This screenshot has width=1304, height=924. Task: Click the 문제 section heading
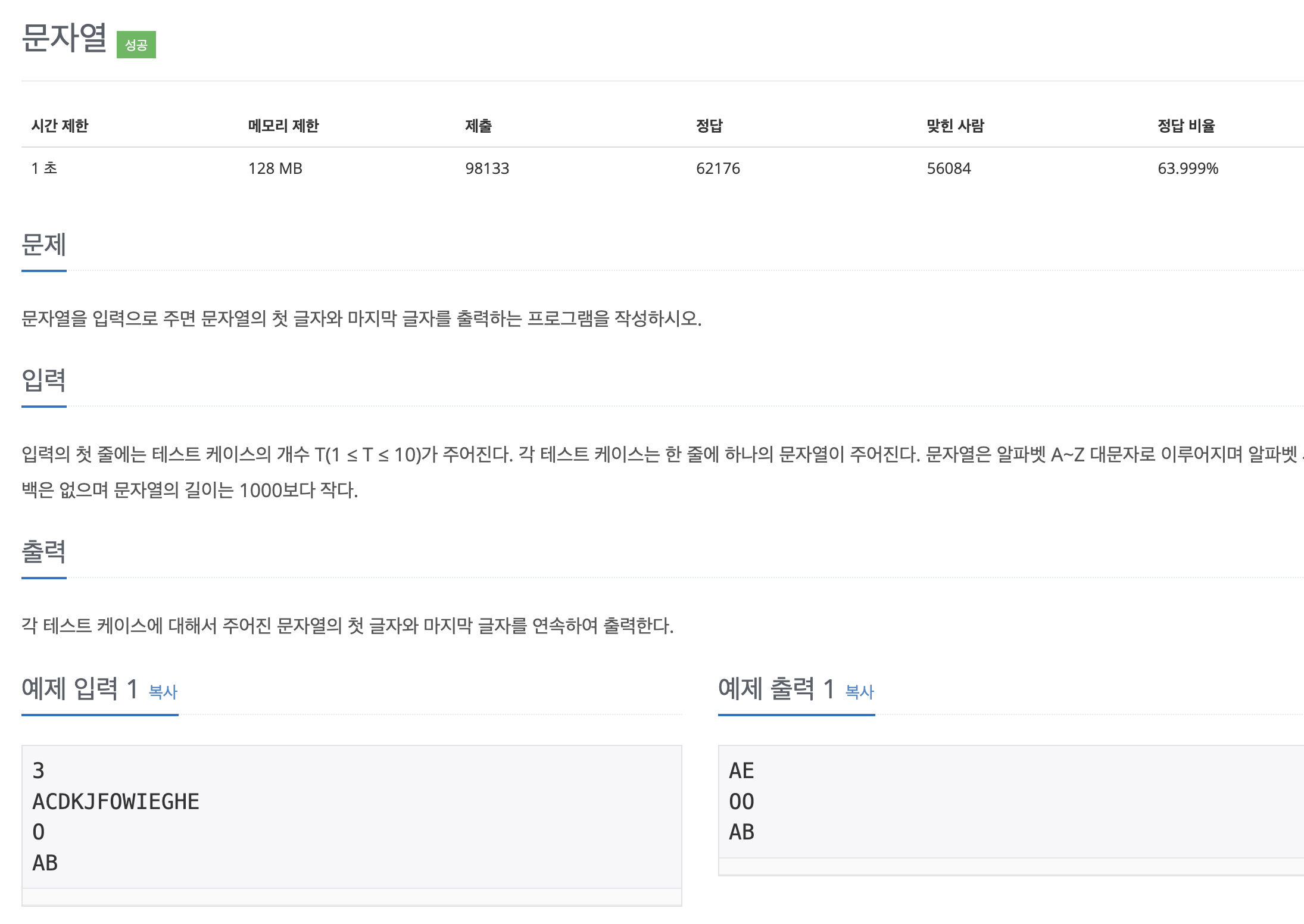(43, 245)
